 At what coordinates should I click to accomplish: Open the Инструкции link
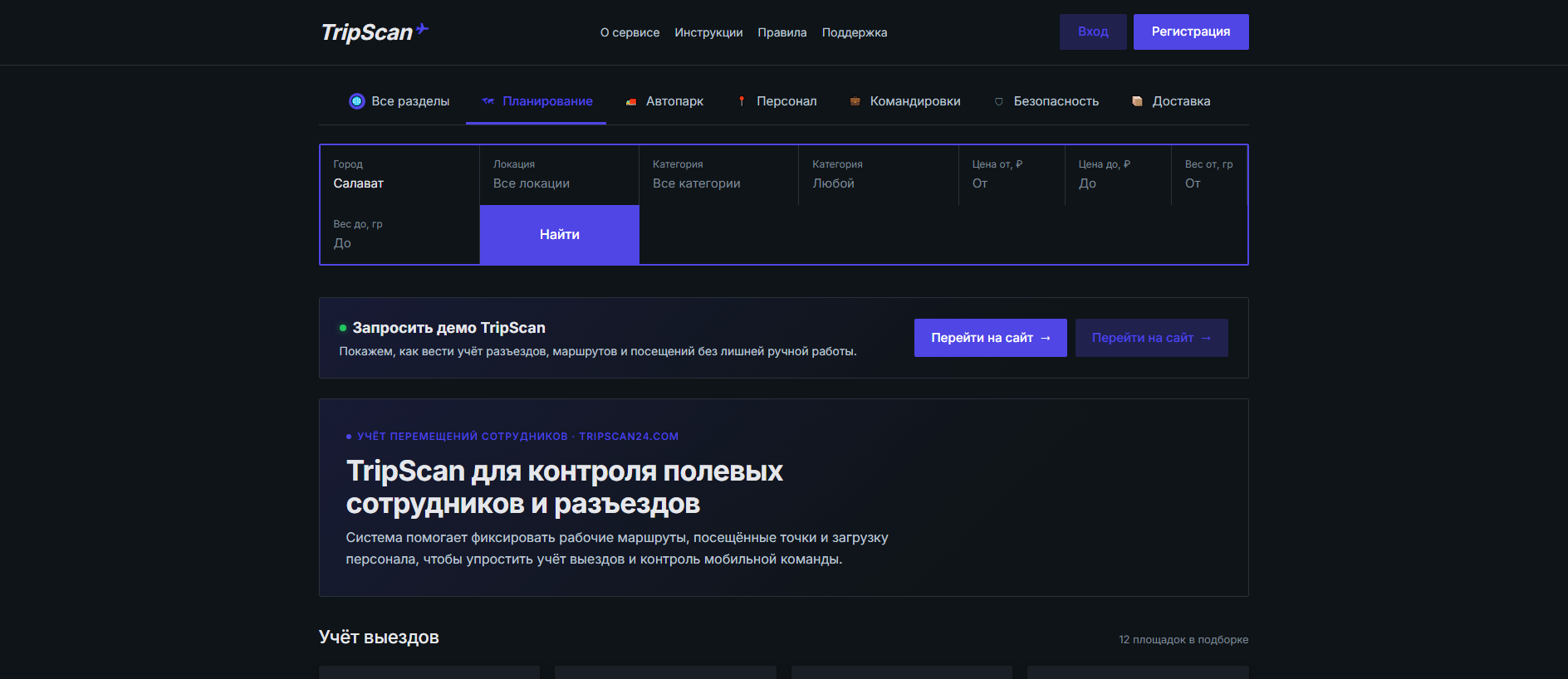(708, 32)
